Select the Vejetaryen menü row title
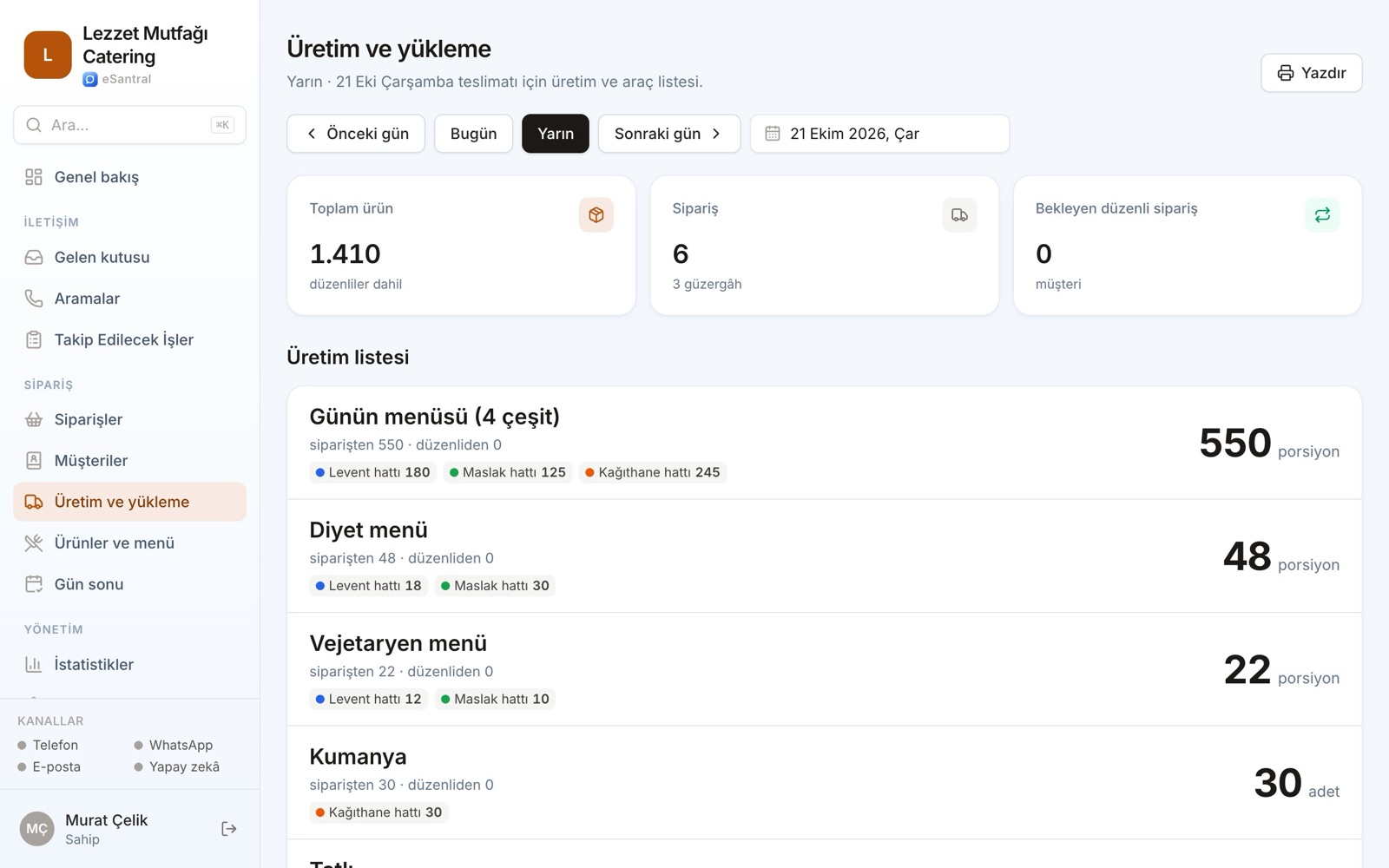 point(398,643)
